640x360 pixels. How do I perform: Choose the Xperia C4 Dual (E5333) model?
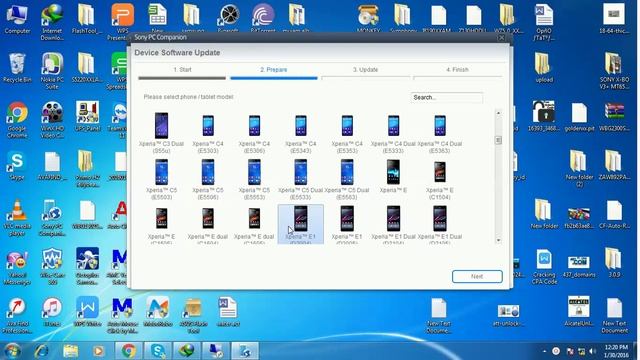click(x=393, y=133)
